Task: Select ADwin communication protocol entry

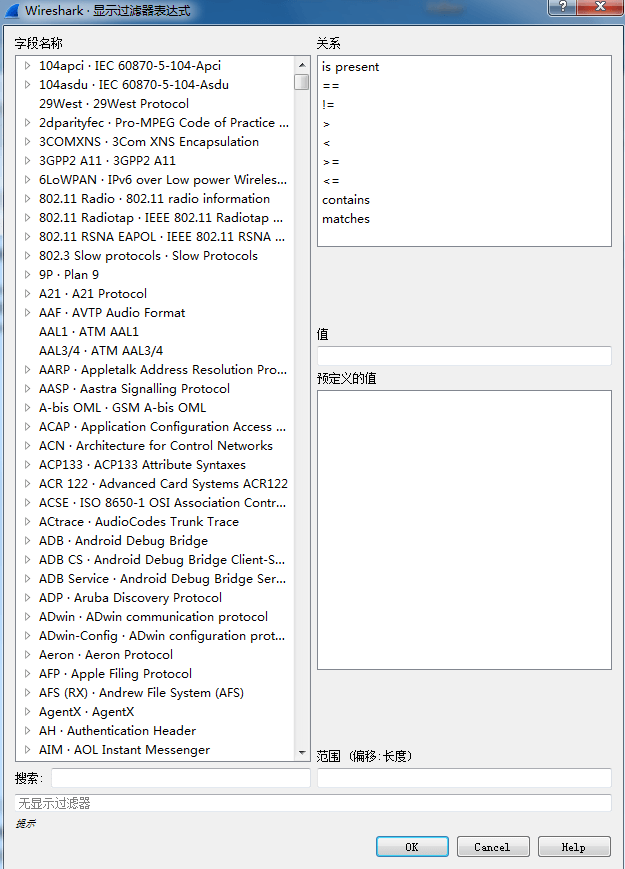Action: click(x=153, y=616)
